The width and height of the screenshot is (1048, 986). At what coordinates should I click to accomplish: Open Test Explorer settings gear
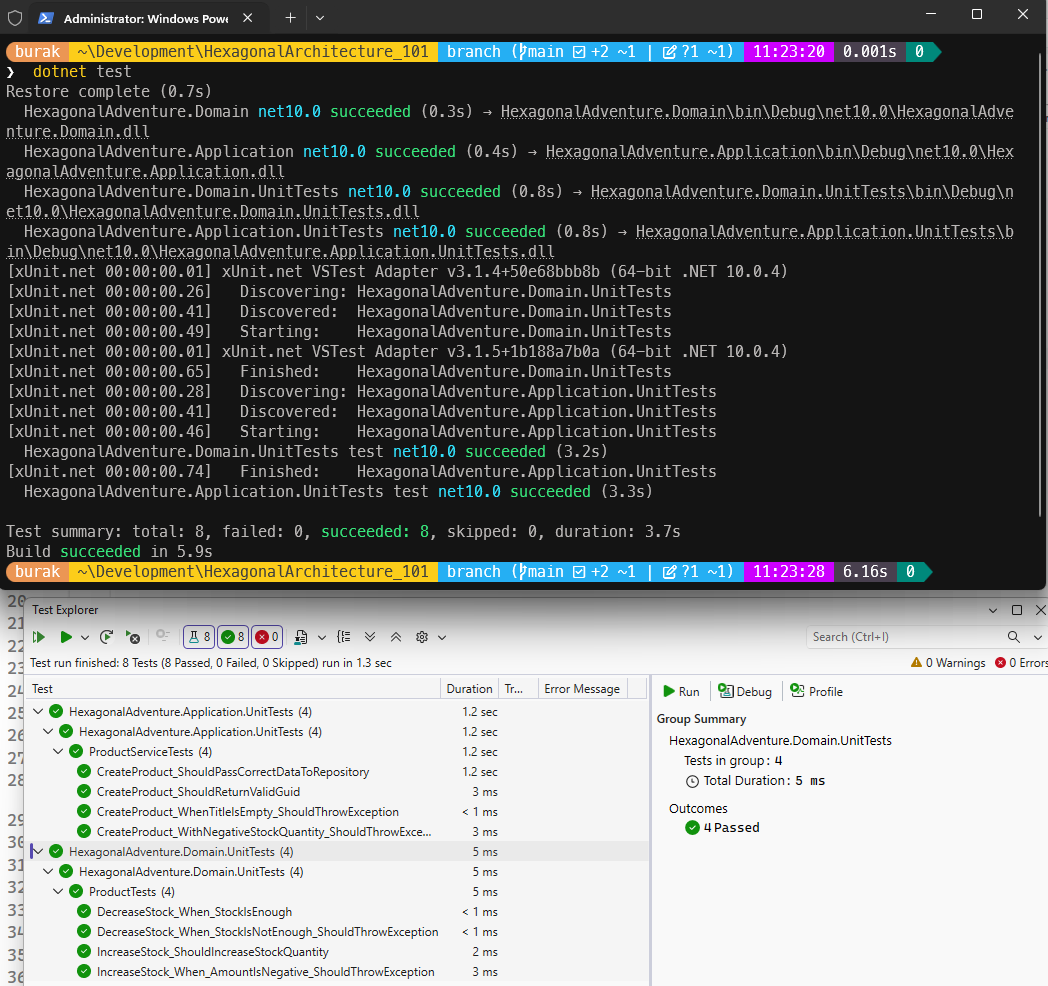422,637
